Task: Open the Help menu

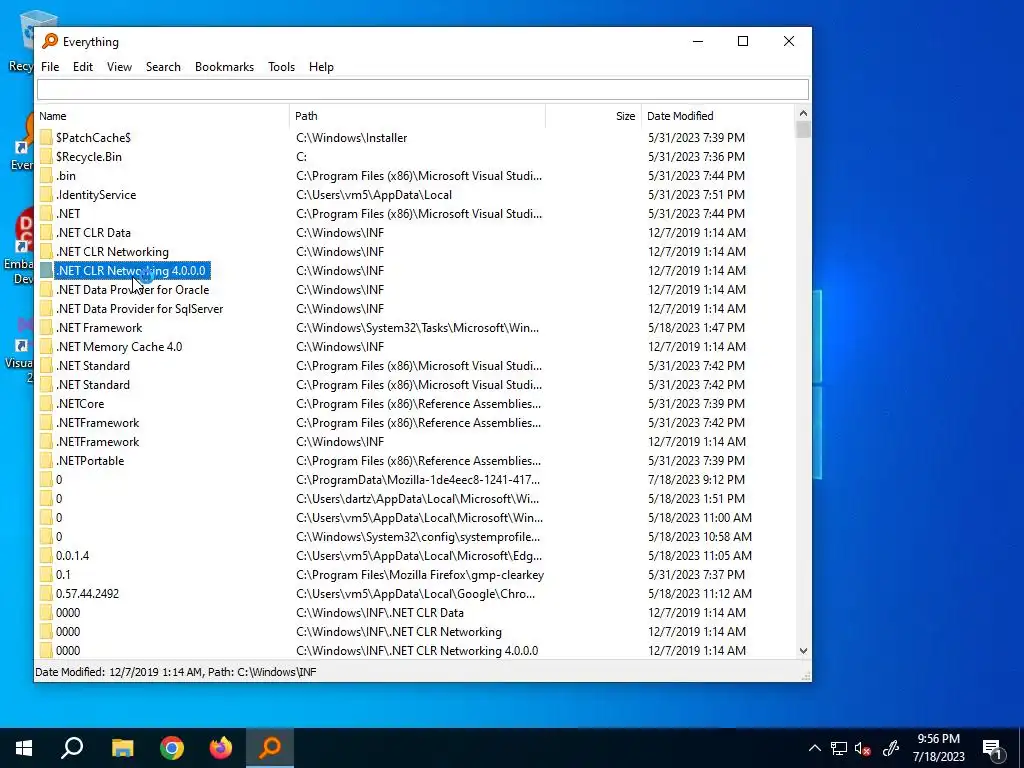Action: 321,67
